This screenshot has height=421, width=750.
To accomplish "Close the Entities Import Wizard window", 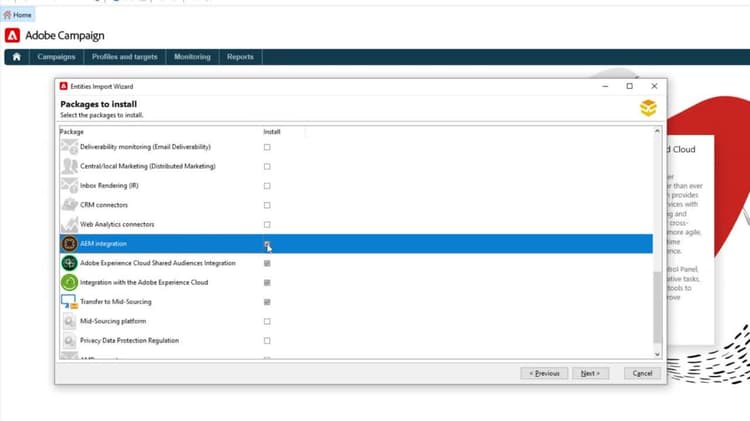I will (x=654, y=86).
